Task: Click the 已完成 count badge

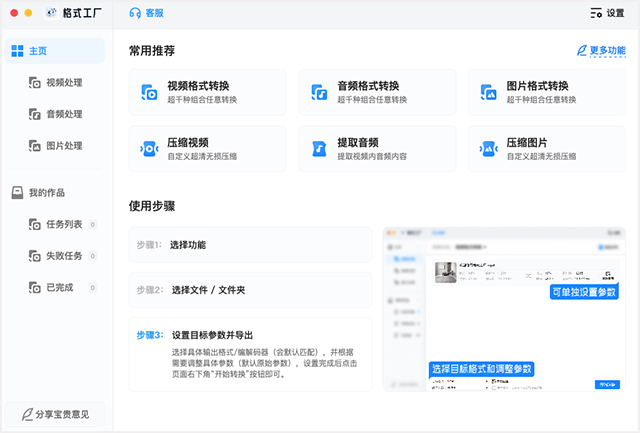Action: [93, 288]
